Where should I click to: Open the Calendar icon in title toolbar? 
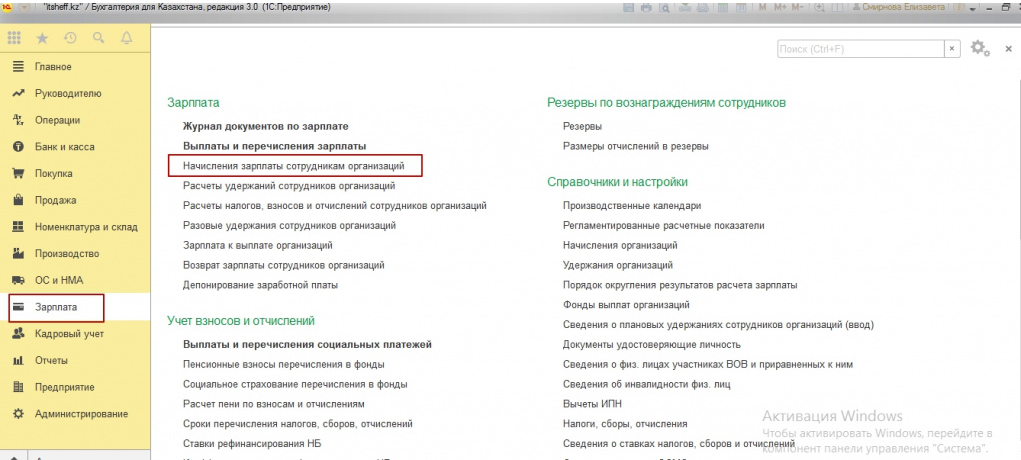[741, 8]
